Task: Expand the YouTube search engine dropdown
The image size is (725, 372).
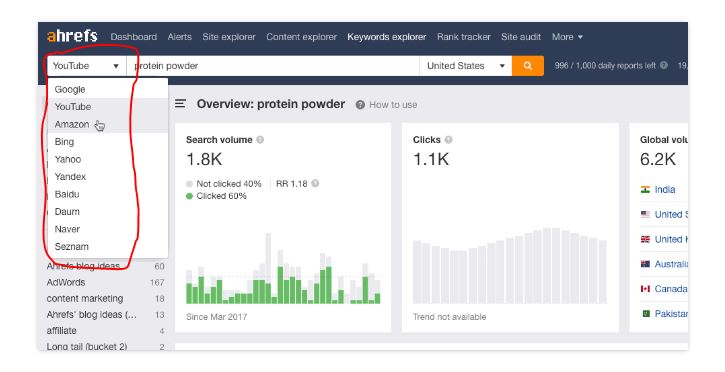Action: [86, 66]
